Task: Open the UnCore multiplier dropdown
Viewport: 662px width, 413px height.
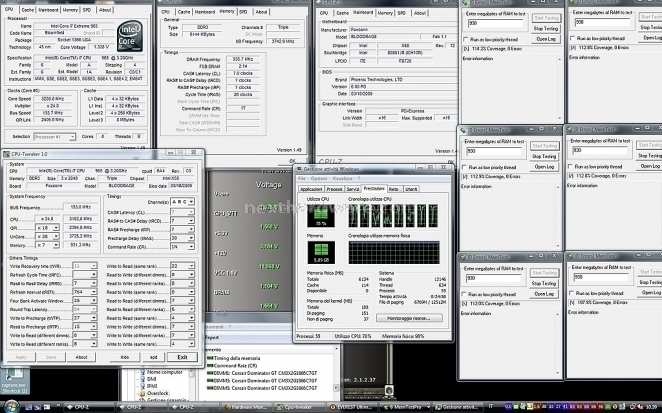Action: 47,236
